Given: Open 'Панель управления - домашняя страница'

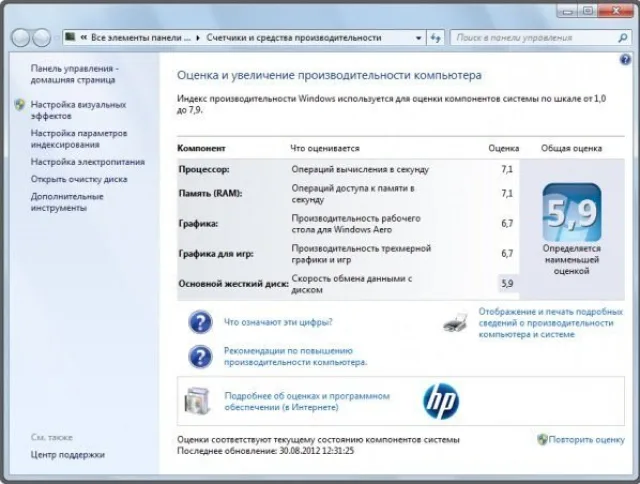Looking at the screenshot, I should pos(74,74).
